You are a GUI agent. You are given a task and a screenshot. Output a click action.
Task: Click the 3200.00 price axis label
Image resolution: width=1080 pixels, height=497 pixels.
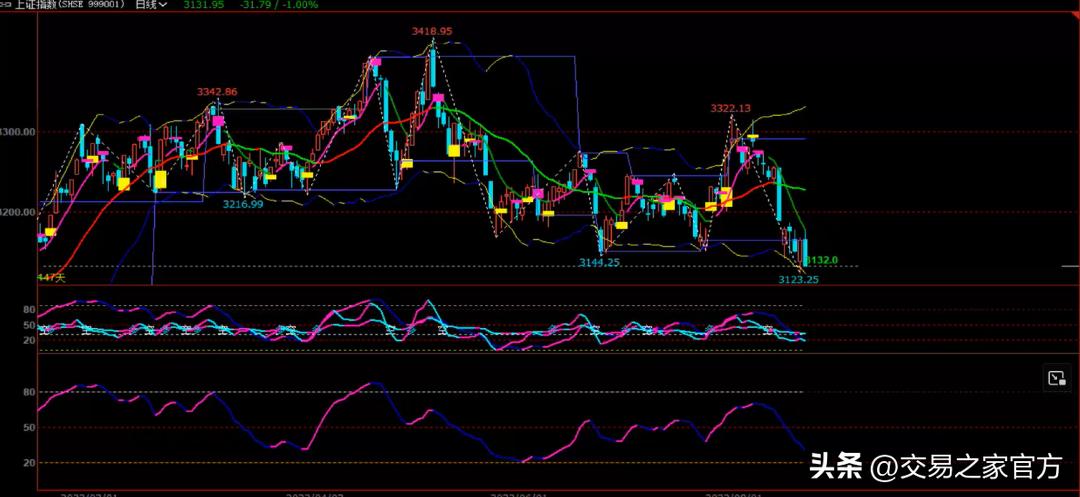coord(18,211)
